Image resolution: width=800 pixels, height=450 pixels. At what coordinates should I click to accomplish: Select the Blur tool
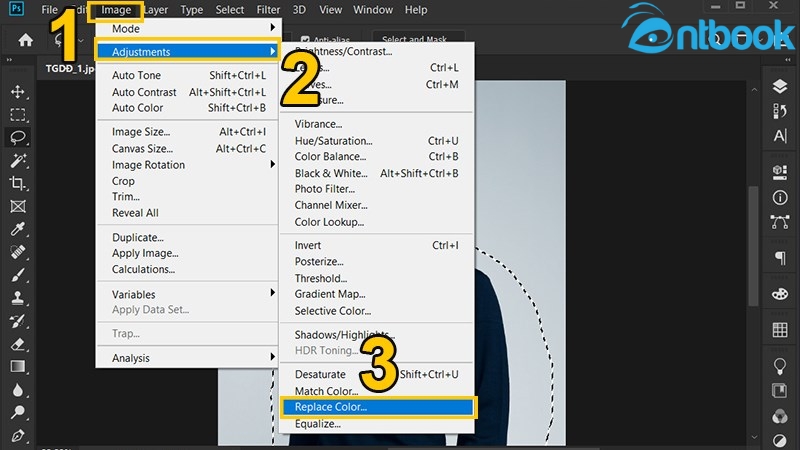(x=18, y=390)
